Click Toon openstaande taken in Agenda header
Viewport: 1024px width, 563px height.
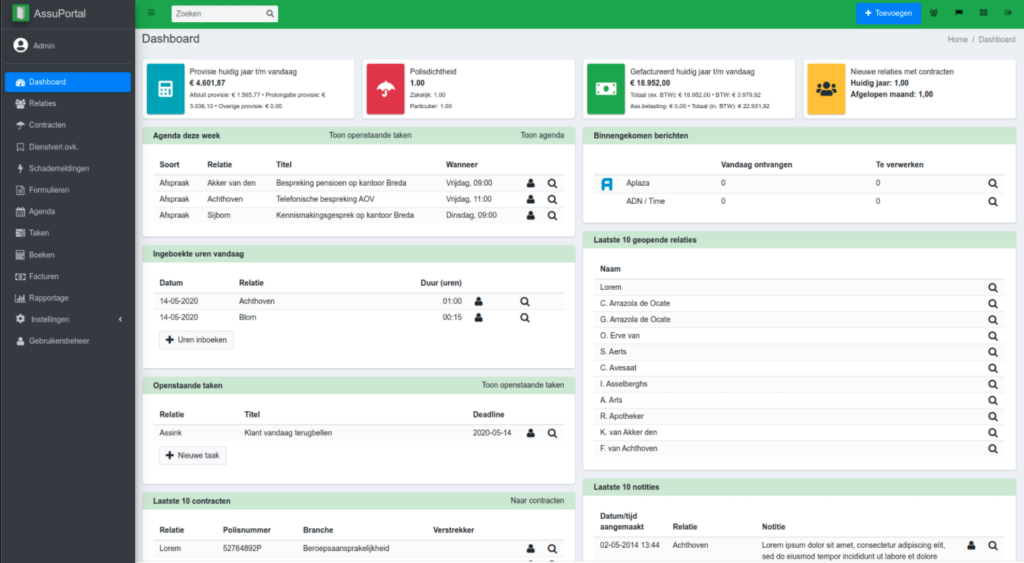(370, 135)
